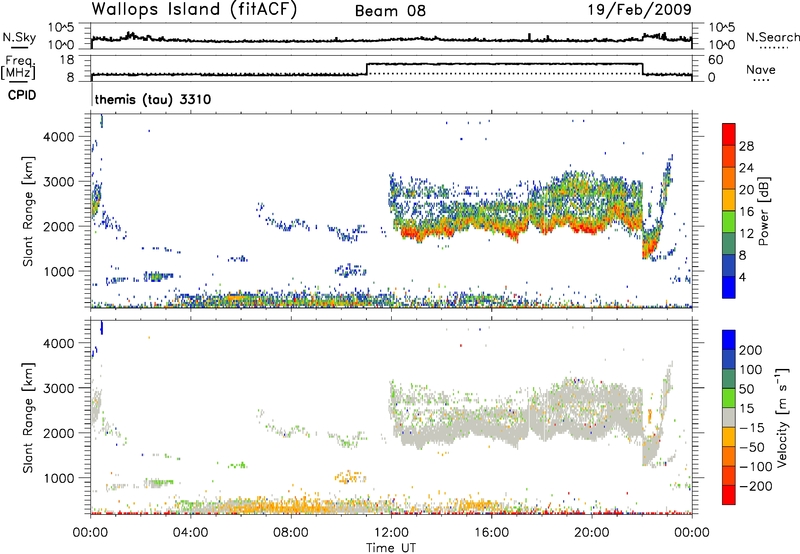
Task: Select the 'Time UT' axis title
Action: (x=391, y=547)
